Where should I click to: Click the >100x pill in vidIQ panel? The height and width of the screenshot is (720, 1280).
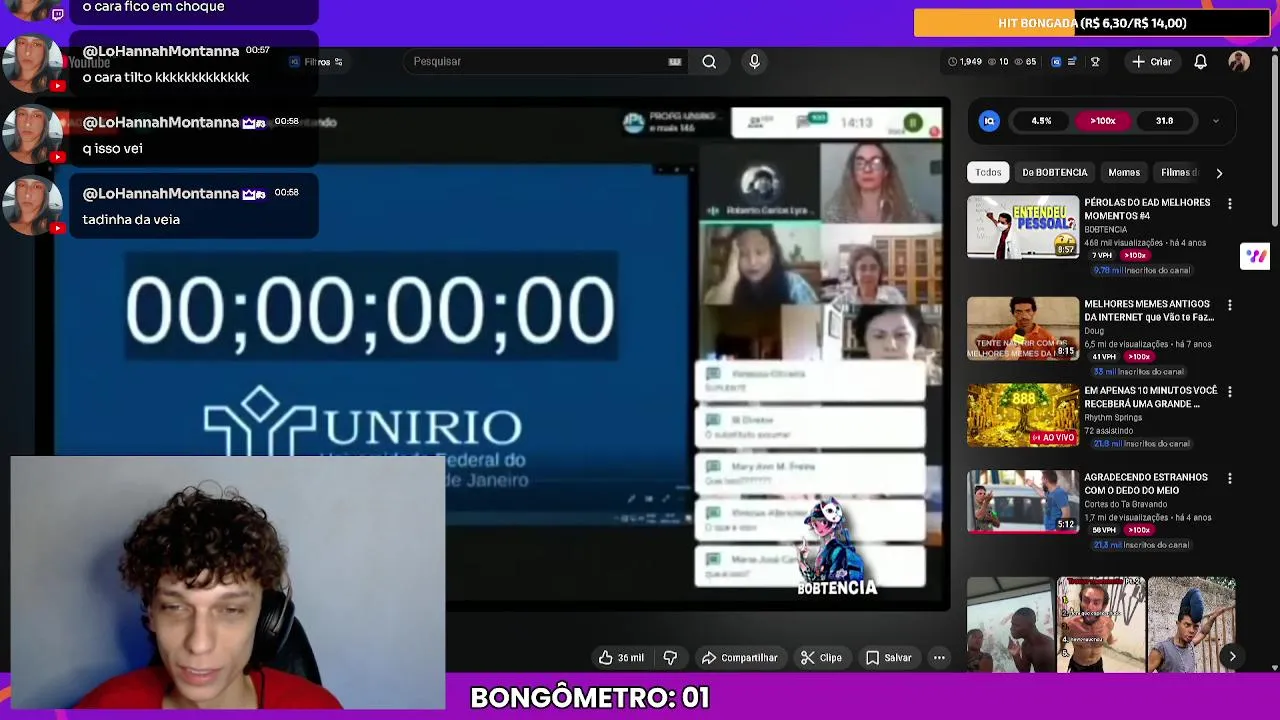pyautogui.click(x=1103, y=121)
